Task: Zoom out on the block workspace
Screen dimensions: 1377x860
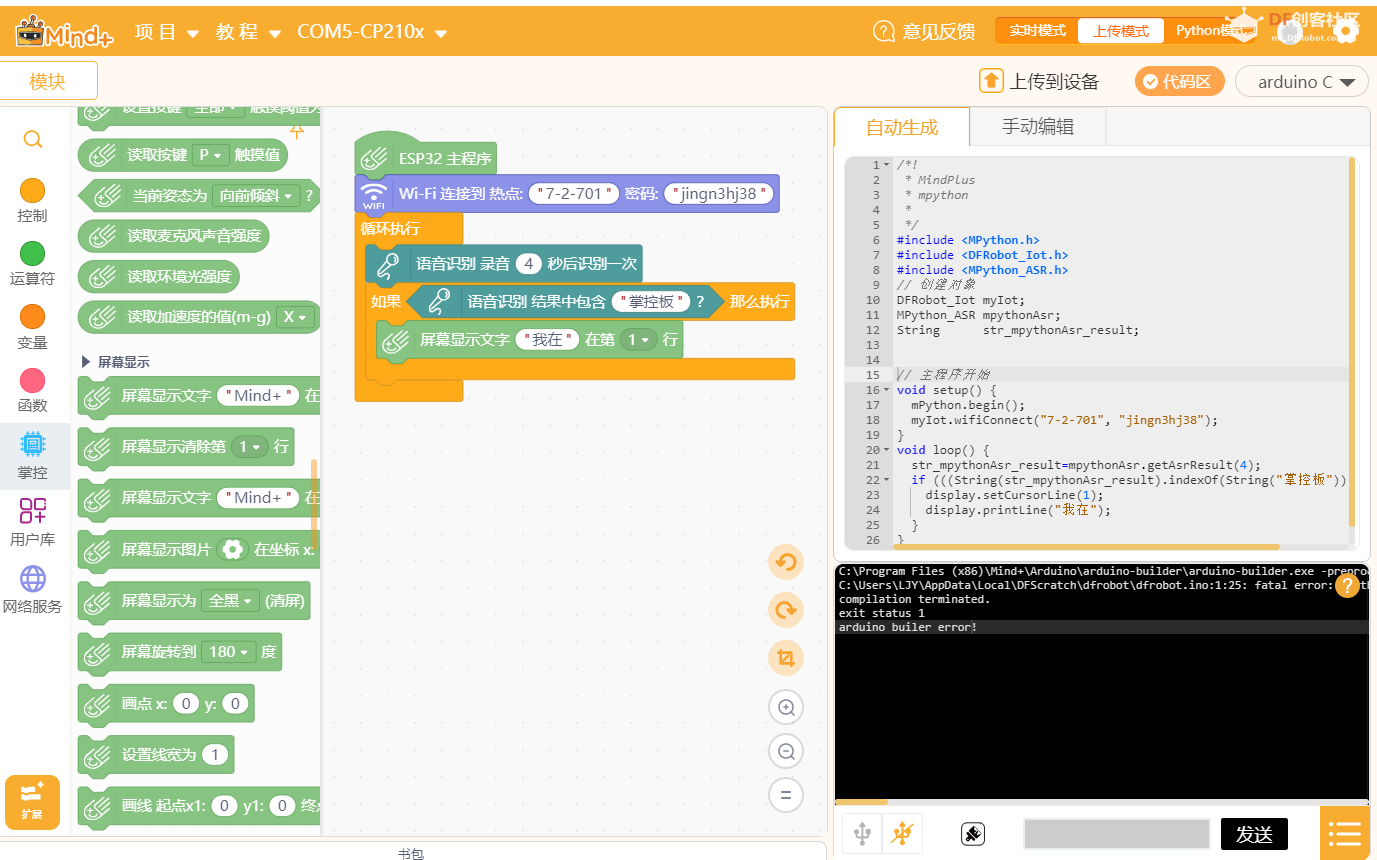Action: (x=786, y=751)
